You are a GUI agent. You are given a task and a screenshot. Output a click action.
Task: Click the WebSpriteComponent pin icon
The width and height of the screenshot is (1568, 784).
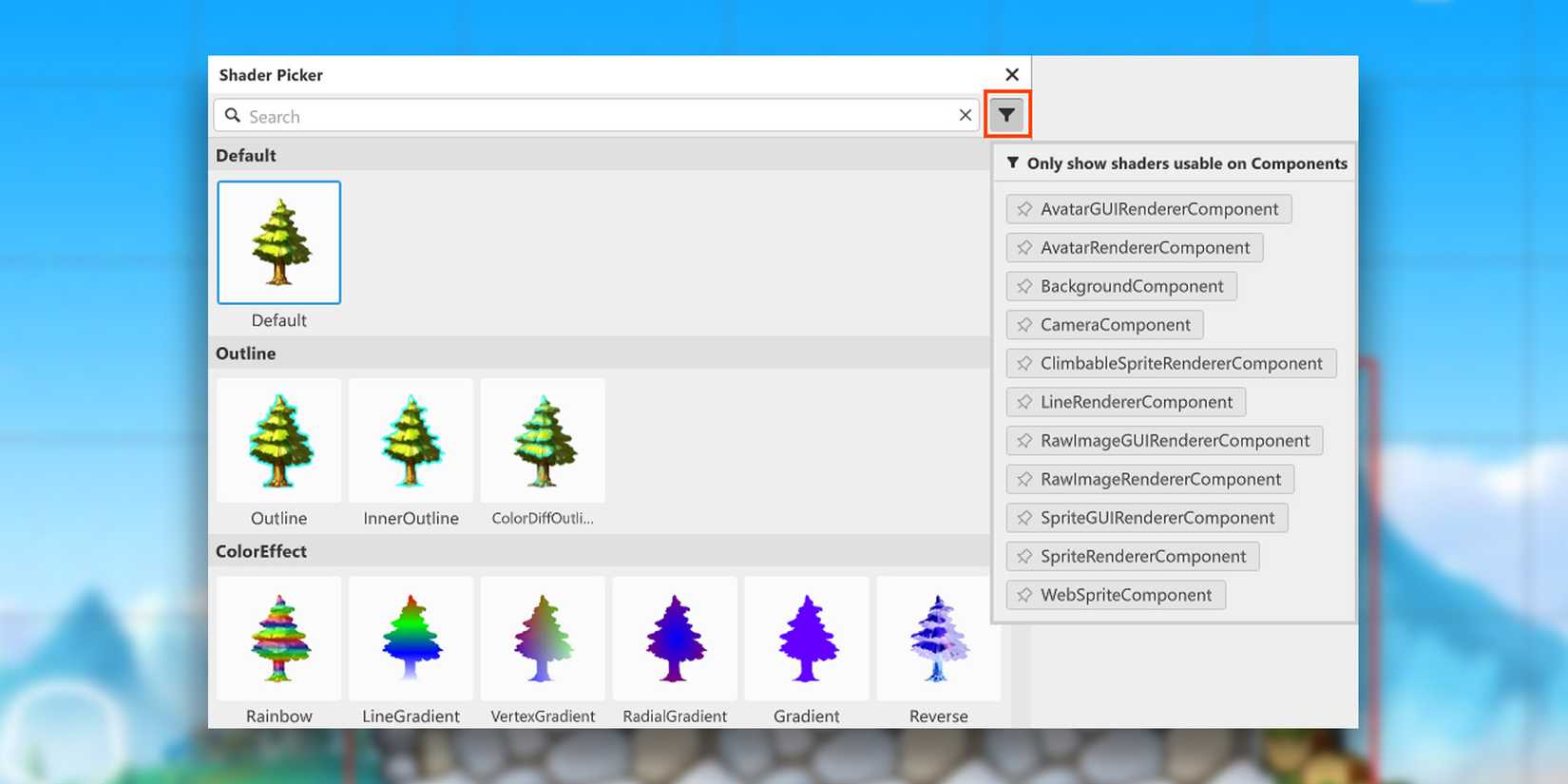click(1024, 595)
